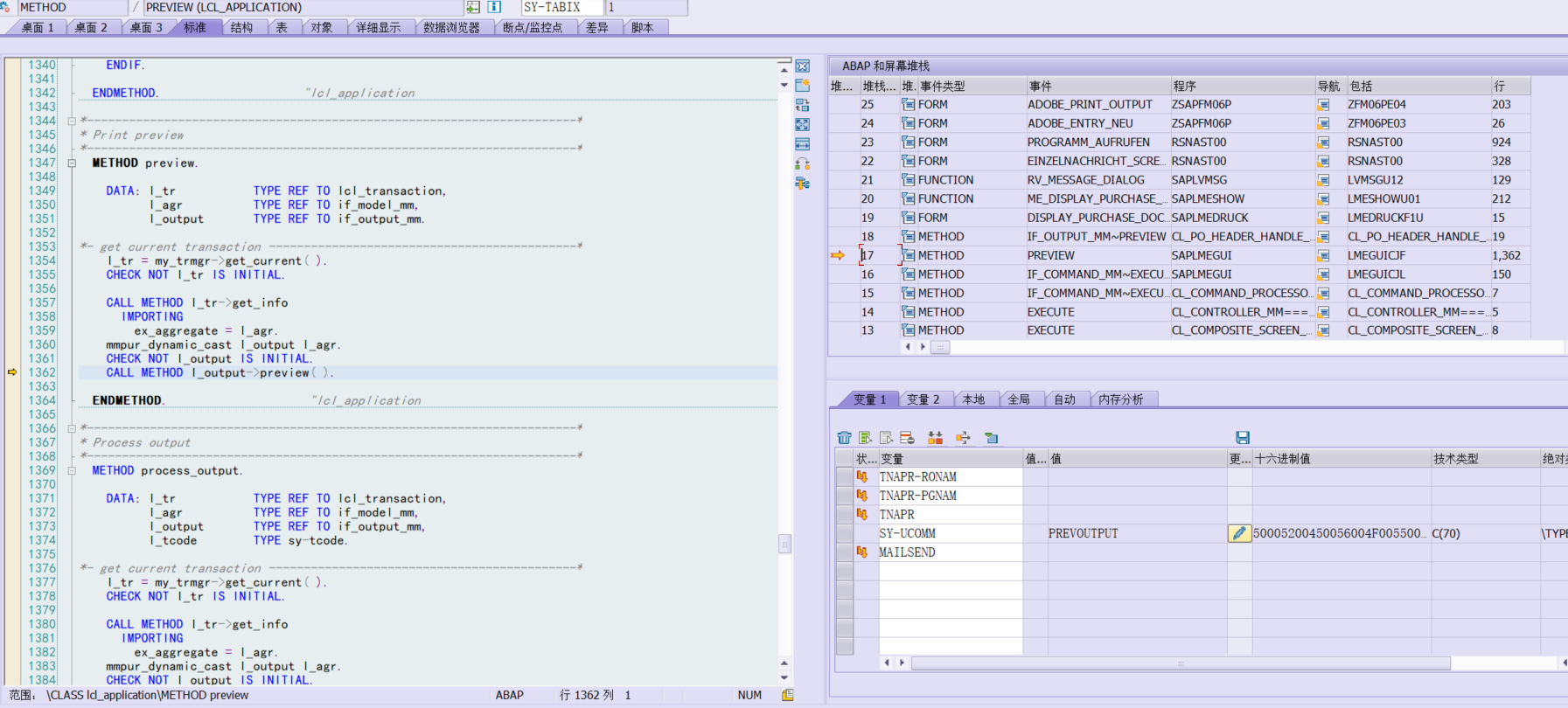Click the swap tools icon beside the editor

point(802,105)
